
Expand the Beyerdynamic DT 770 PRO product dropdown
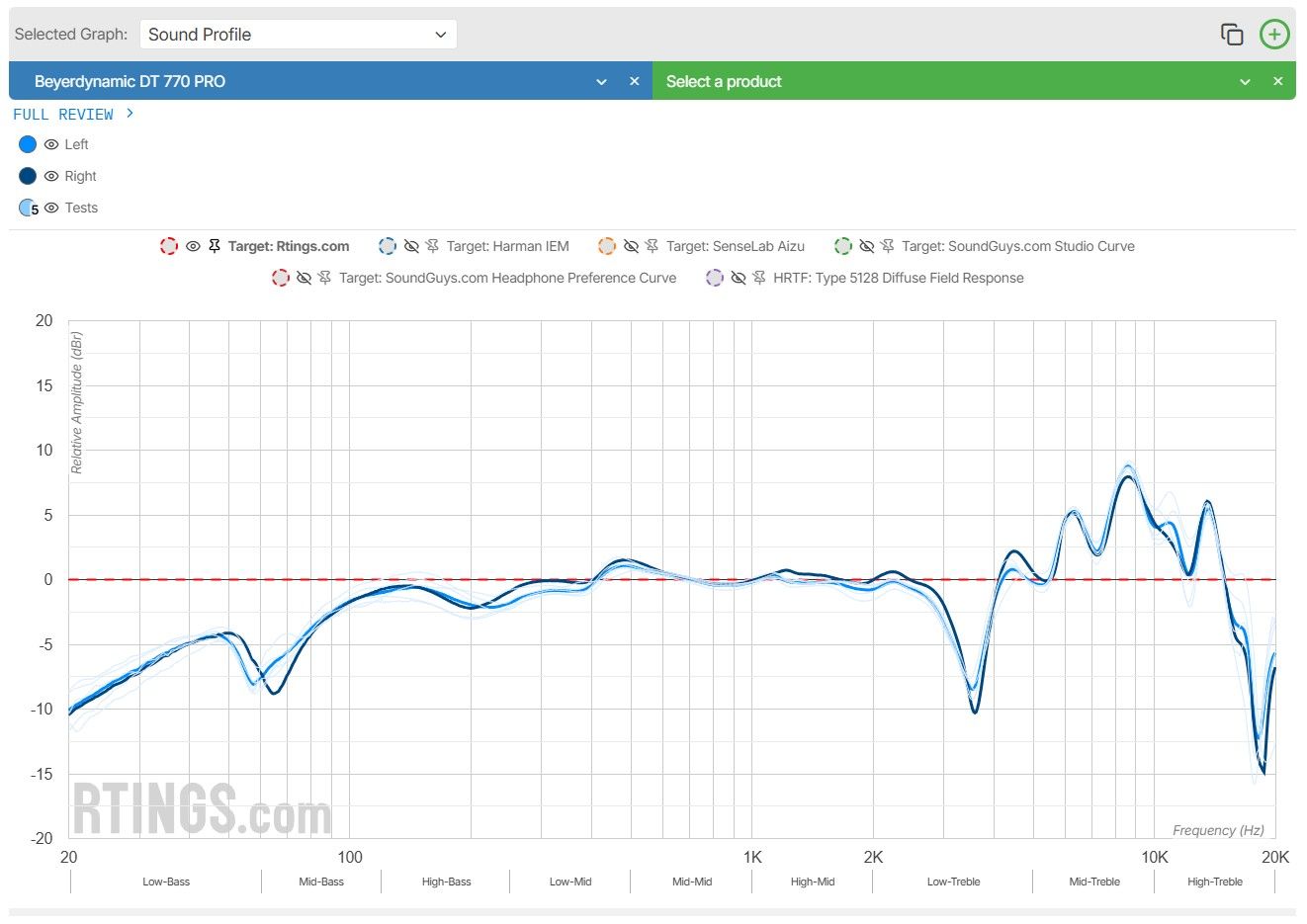[601, 82]
